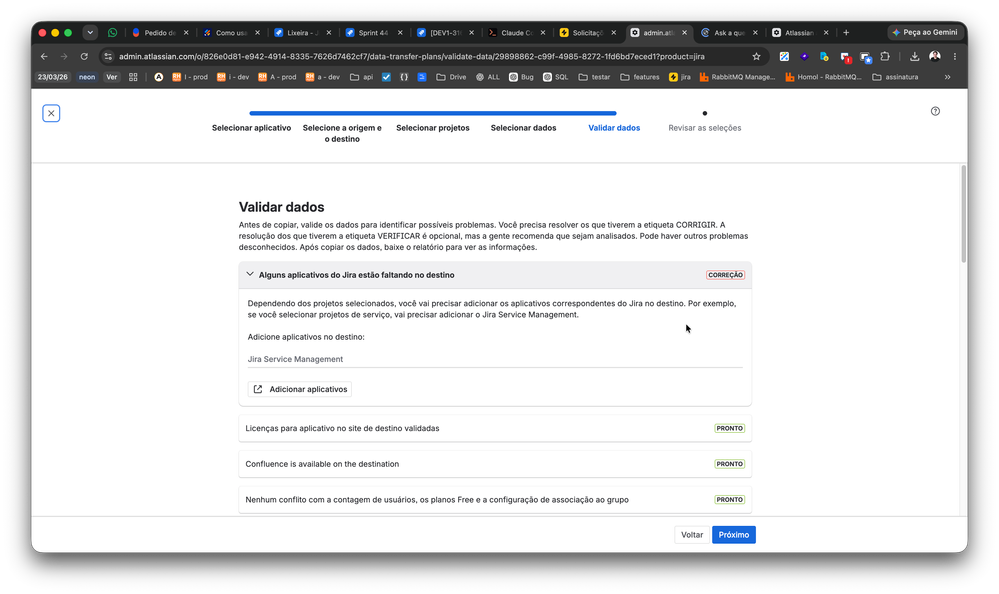This screenshot has height=594, width=999.
Task: Open the help question mark icon
Action: point(935,112)
